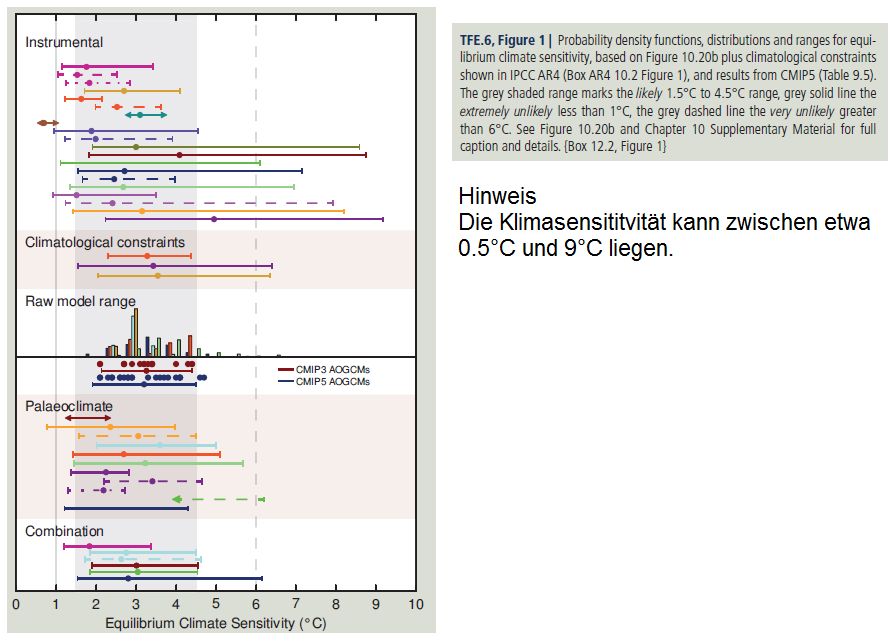Select the 'Combination' section label
Viewport: 895px width, 640px height.
click(x=64, y=531)
